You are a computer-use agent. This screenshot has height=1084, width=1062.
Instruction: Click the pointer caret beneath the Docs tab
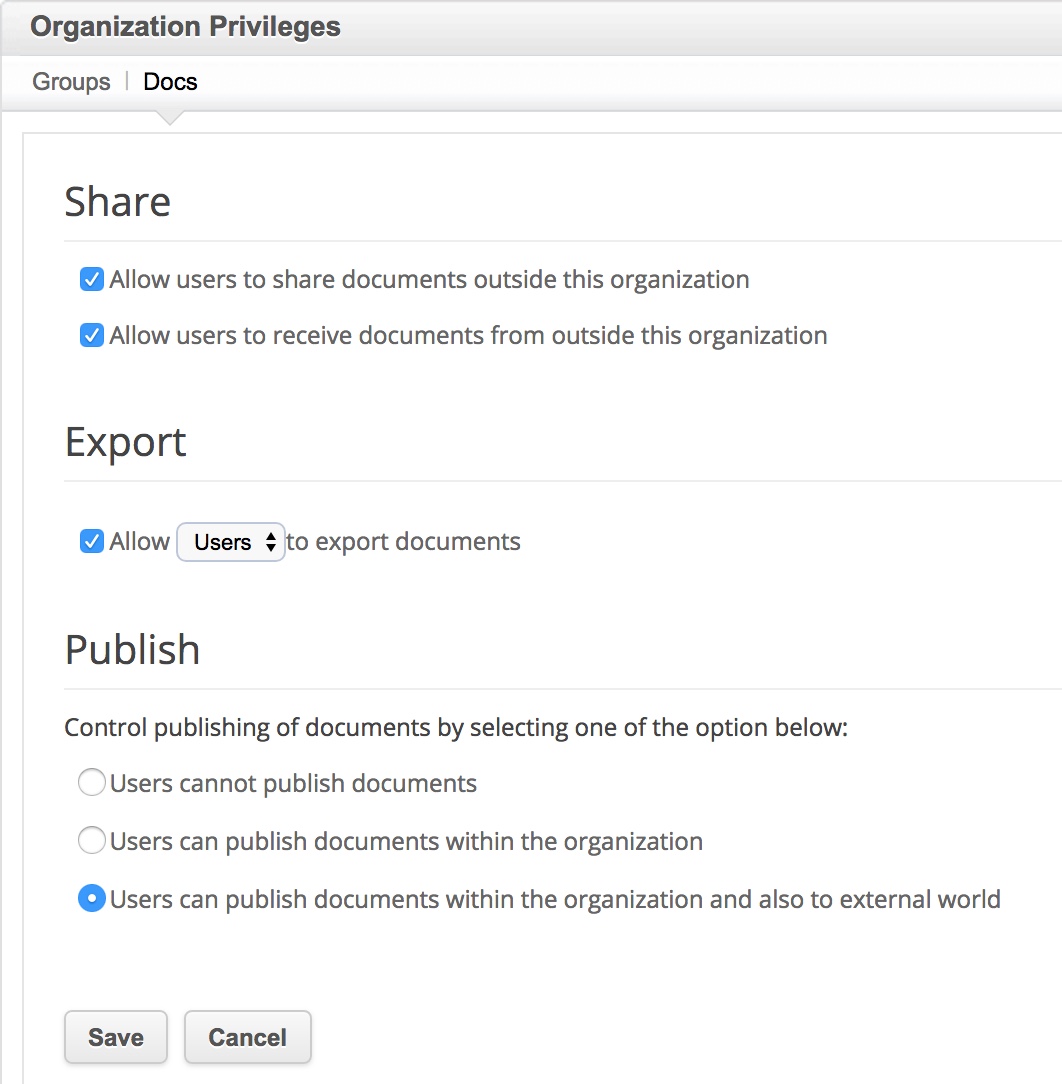coord(170,118)
